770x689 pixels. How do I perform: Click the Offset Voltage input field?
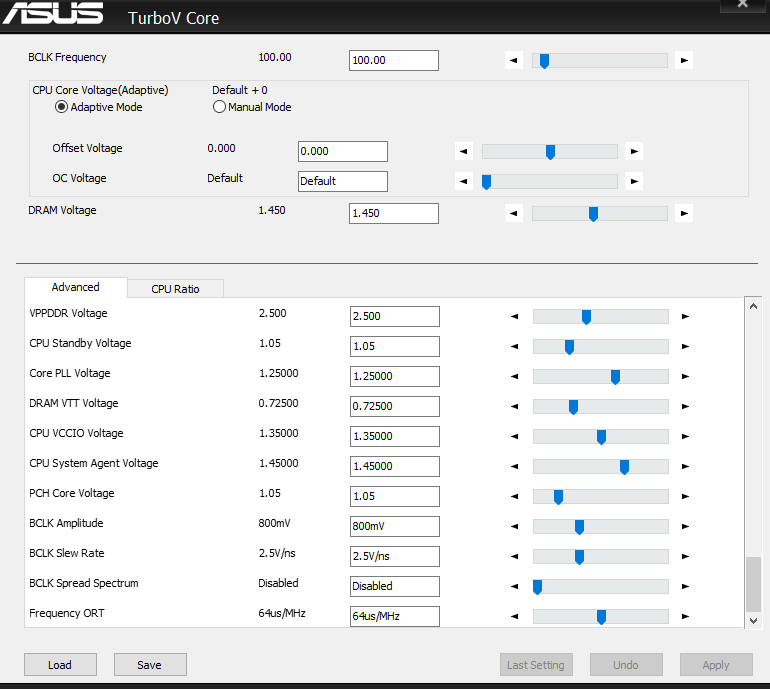pos(343,151)
